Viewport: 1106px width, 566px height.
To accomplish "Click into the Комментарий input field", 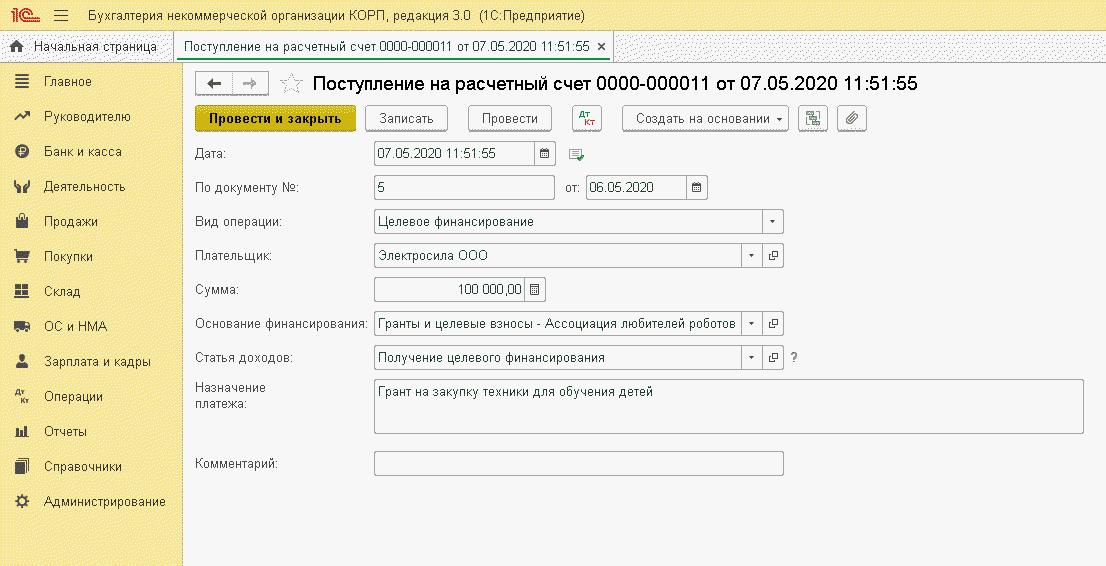I will coord(578,464).
